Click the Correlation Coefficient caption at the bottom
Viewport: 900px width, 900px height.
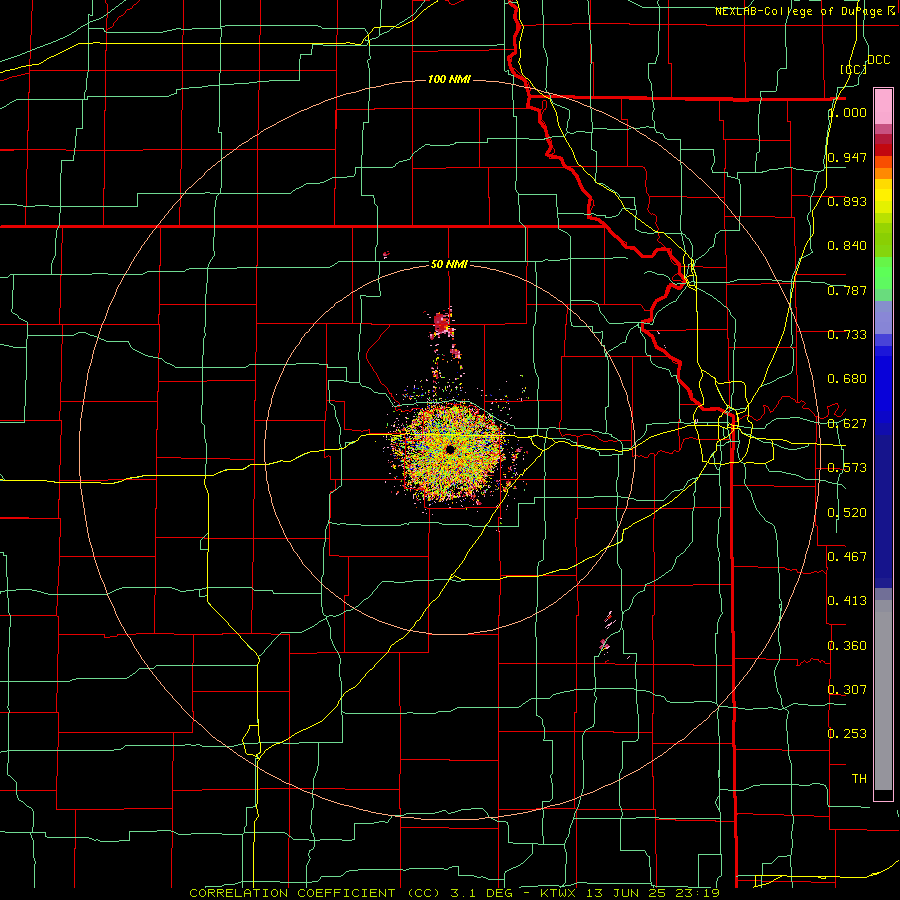(455, 893)
